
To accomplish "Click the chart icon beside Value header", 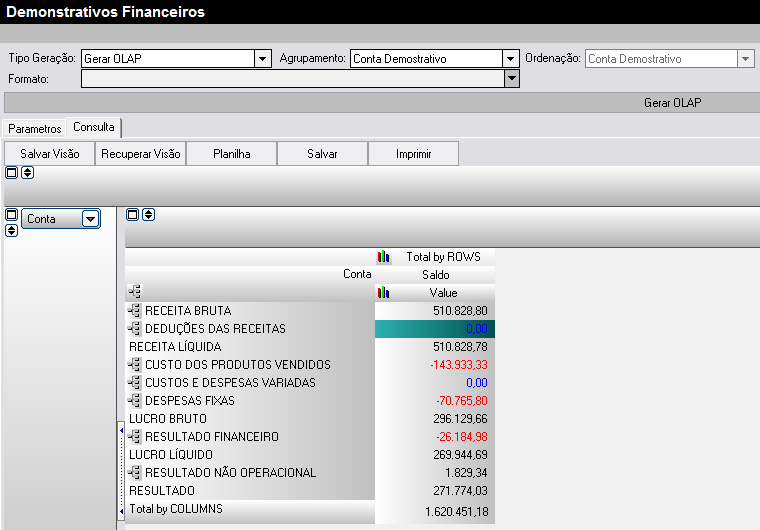I will pos(383,292).
